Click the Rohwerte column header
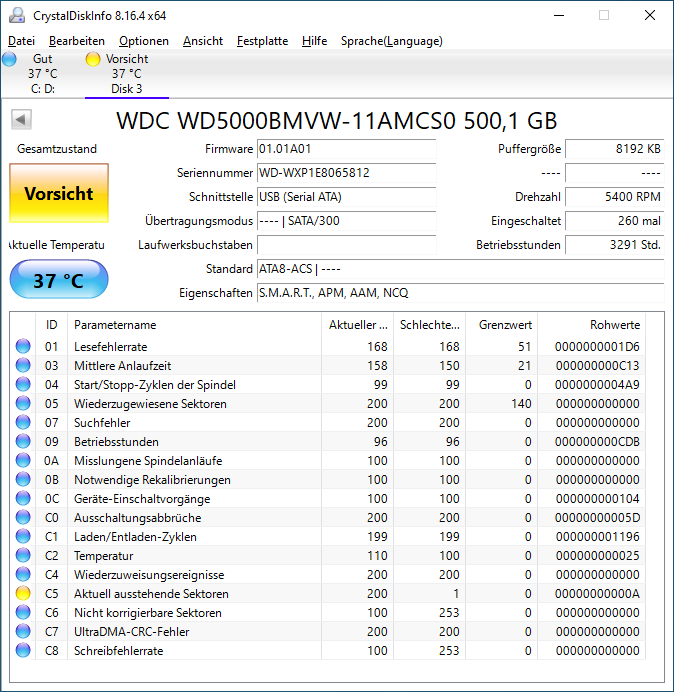The width and height of the screenshot is (674, 692). (591, 325)
